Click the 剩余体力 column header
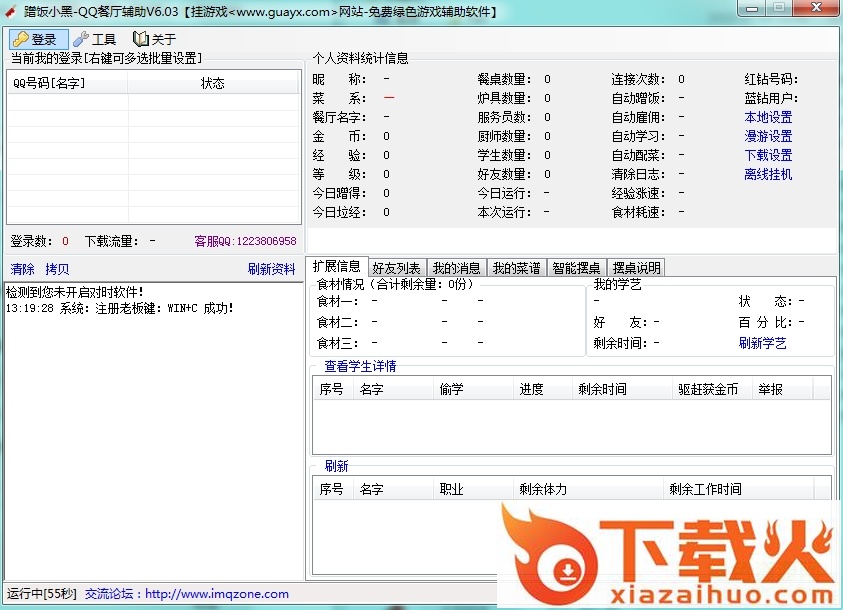This screenshot has width=843, height=610. (588, 489)
